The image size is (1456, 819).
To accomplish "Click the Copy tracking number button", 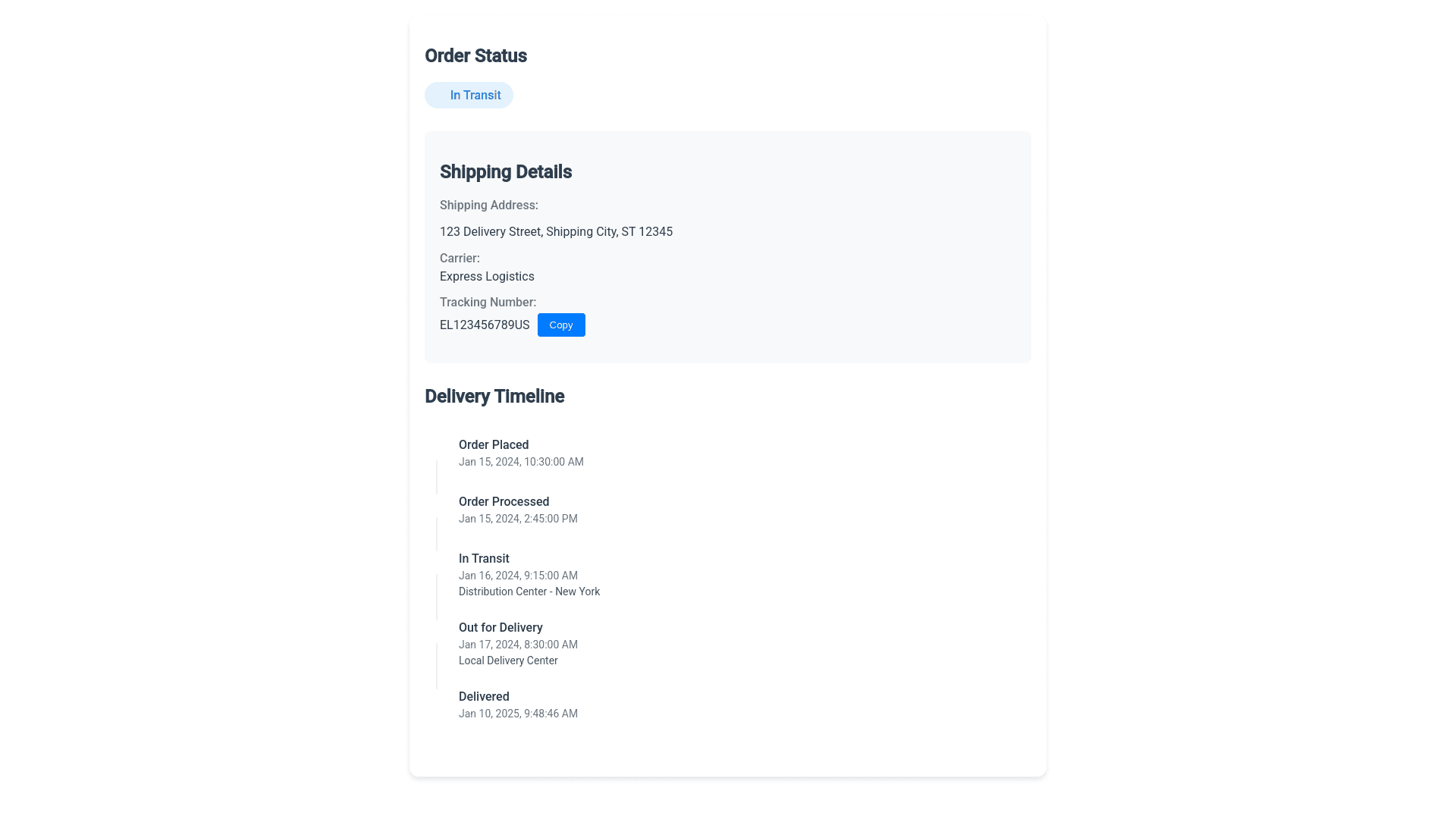I will click(x=561, y=325).
